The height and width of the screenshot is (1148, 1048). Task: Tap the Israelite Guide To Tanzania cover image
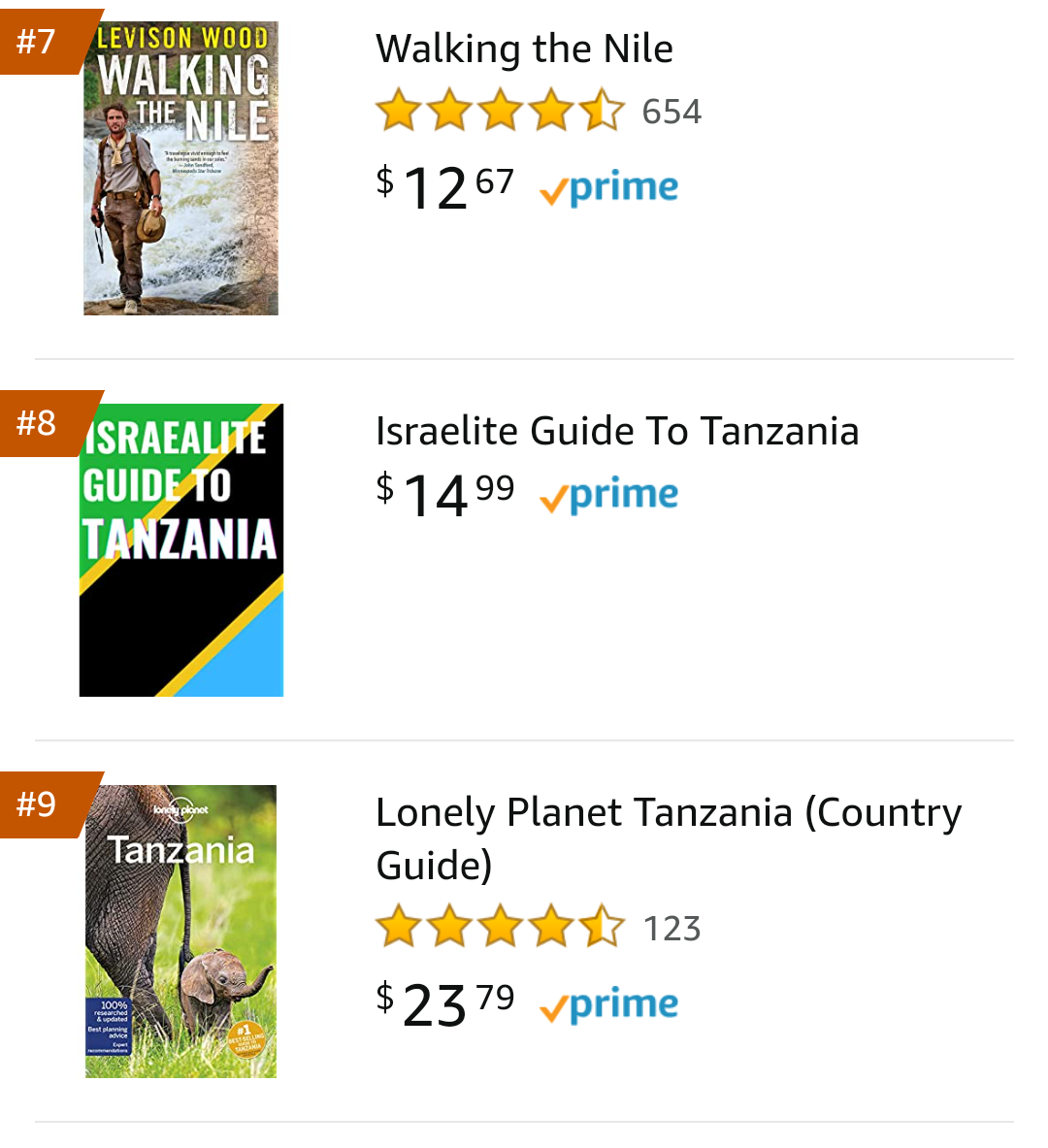[x=180, y=549]
